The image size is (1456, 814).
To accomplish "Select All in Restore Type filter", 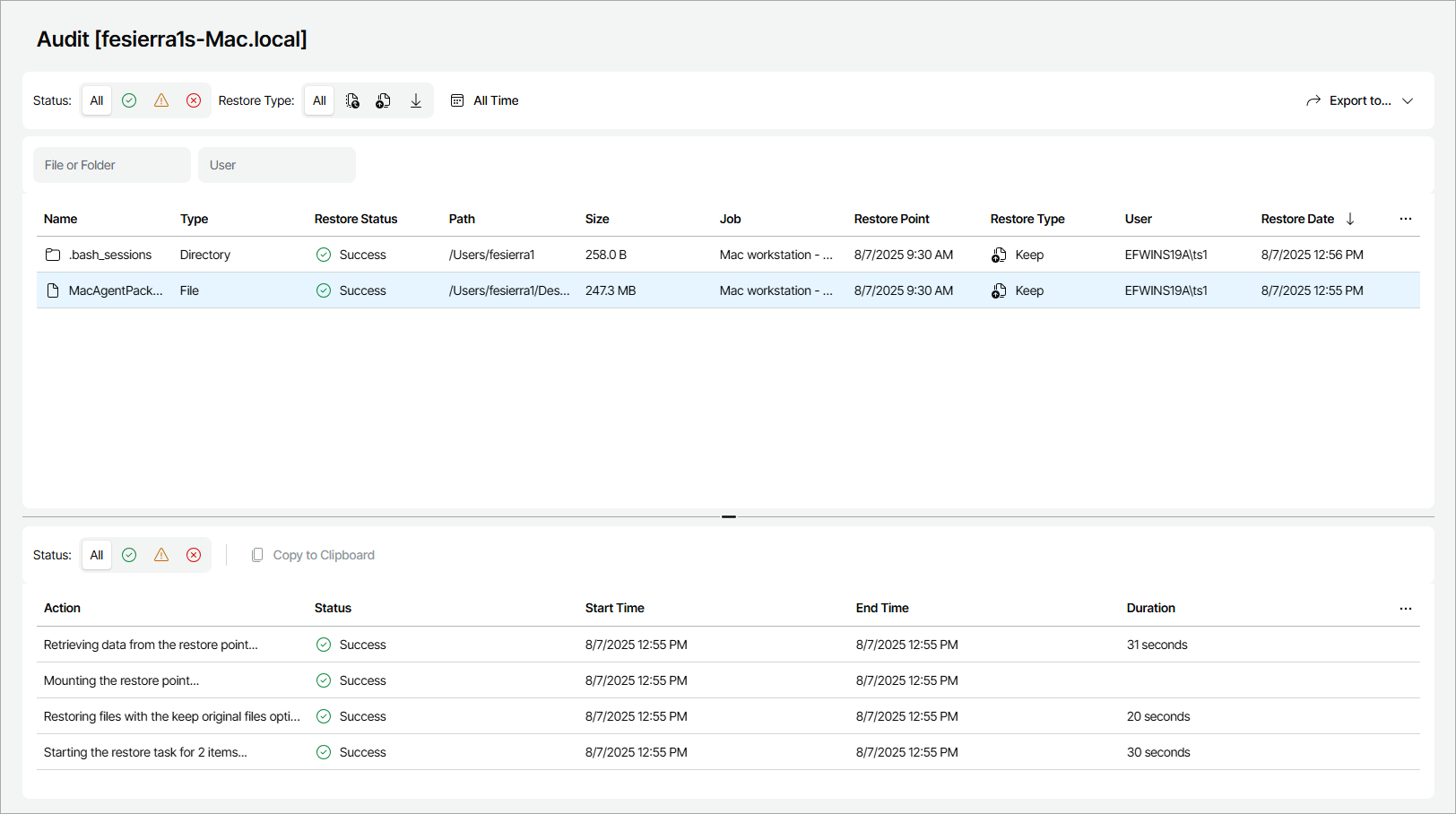I will [319, 100].
